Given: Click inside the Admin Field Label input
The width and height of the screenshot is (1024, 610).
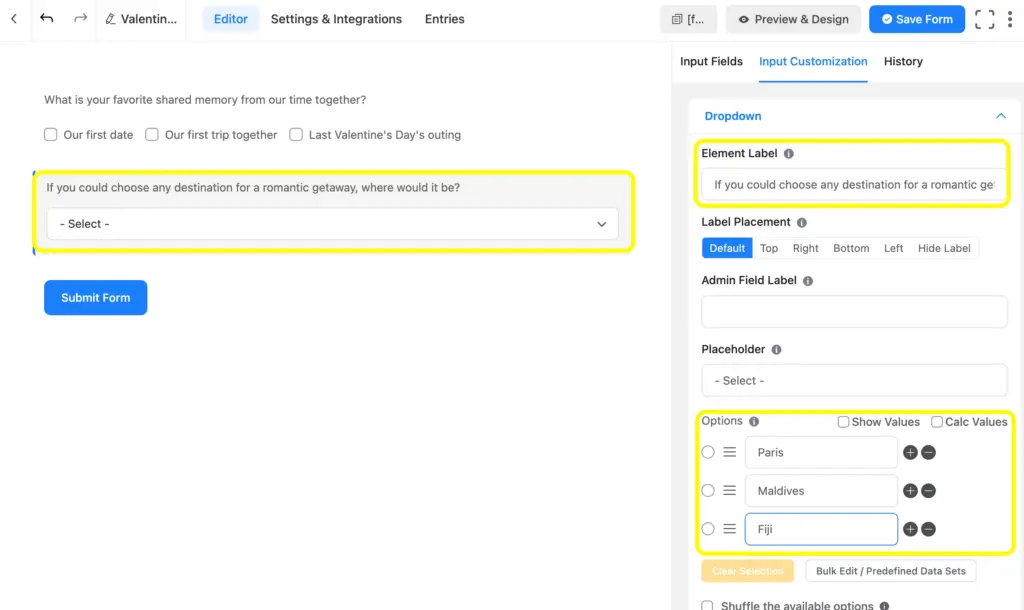Looking at the screenshot, I should 853,311.
